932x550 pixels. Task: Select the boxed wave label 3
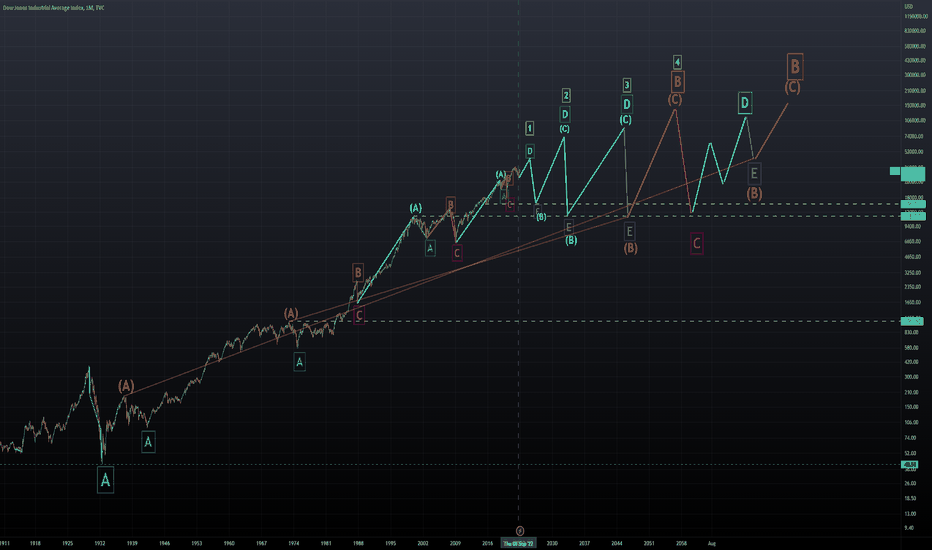tap(626, 85)
